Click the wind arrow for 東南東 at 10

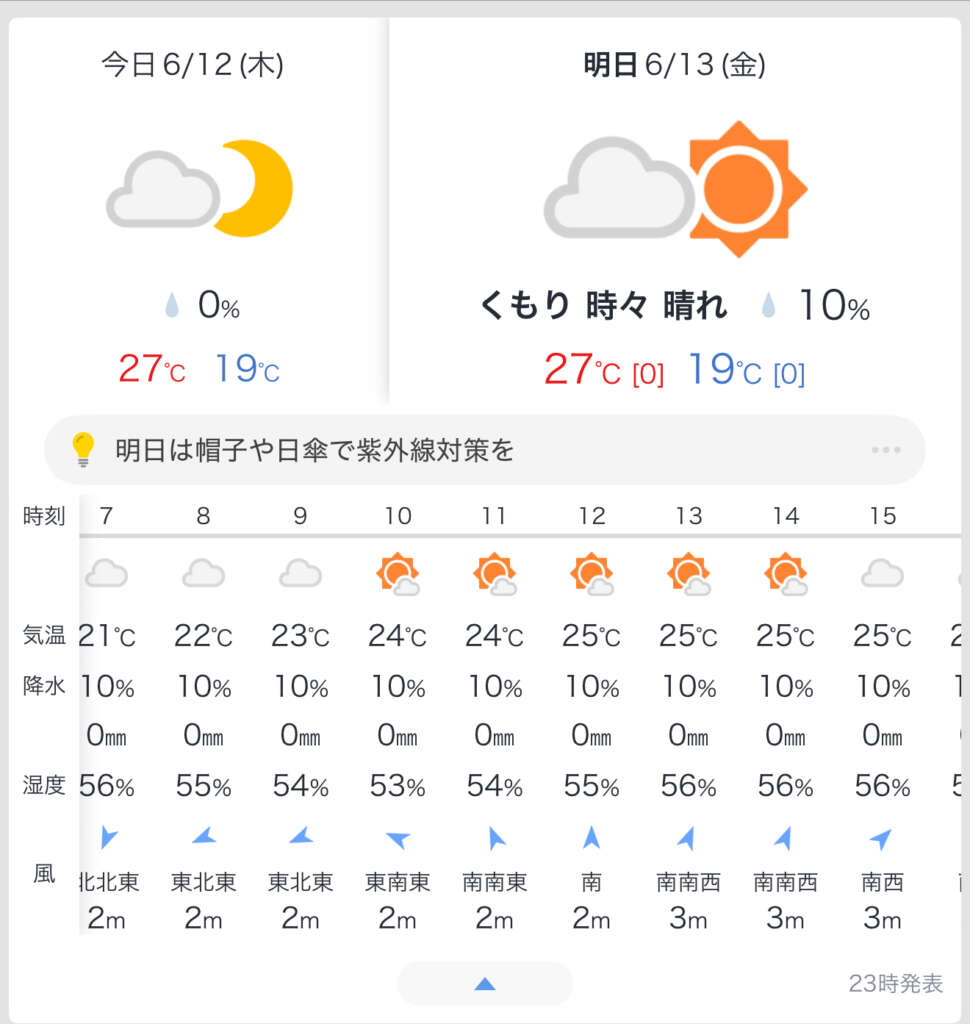(x=398, y=839)
